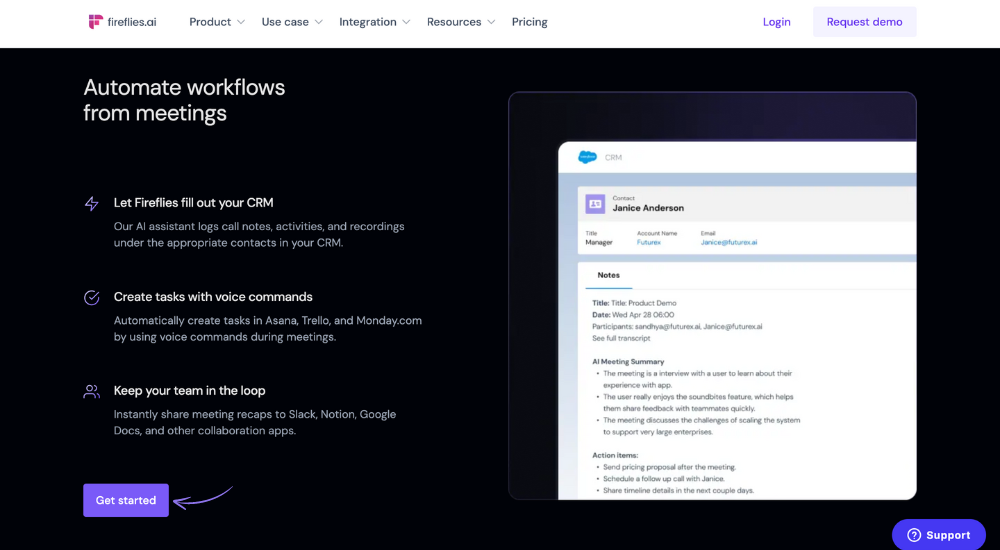
Task: Expand the Use case menu
Action: tap(292, 22)
